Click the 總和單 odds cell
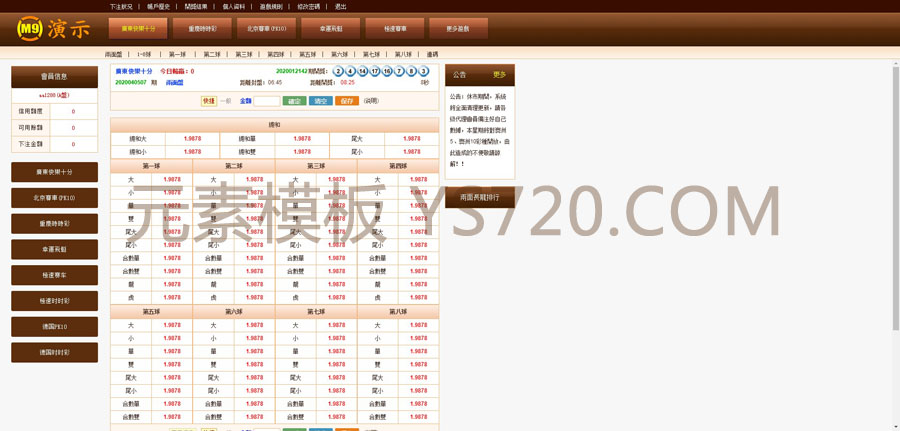This screenshot has height=431, width=900. pos(302,139)
